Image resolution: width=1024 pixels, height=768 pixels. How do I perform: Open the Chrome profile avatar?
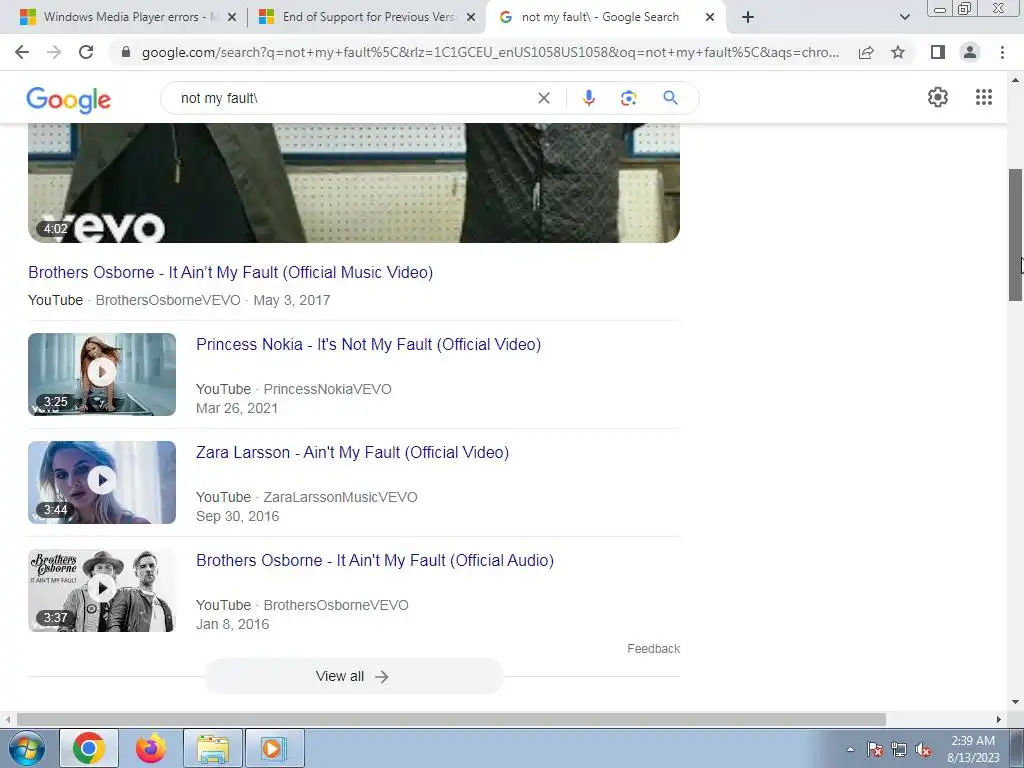970,52
